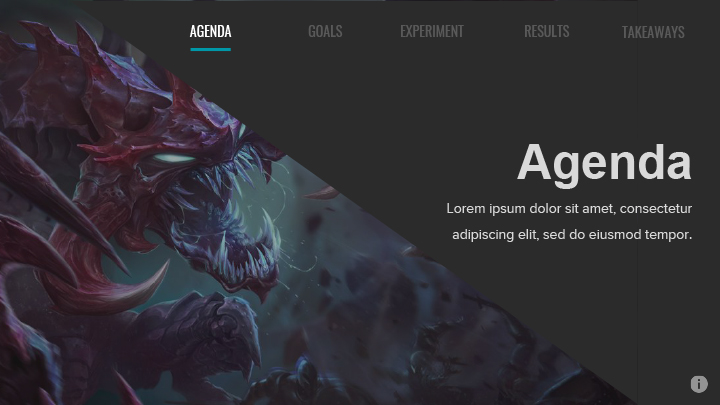Click the dragon's glowing white eye
The width and height of the screenshot is (720, 405).
pyautogui.click(x=172, y=159)
